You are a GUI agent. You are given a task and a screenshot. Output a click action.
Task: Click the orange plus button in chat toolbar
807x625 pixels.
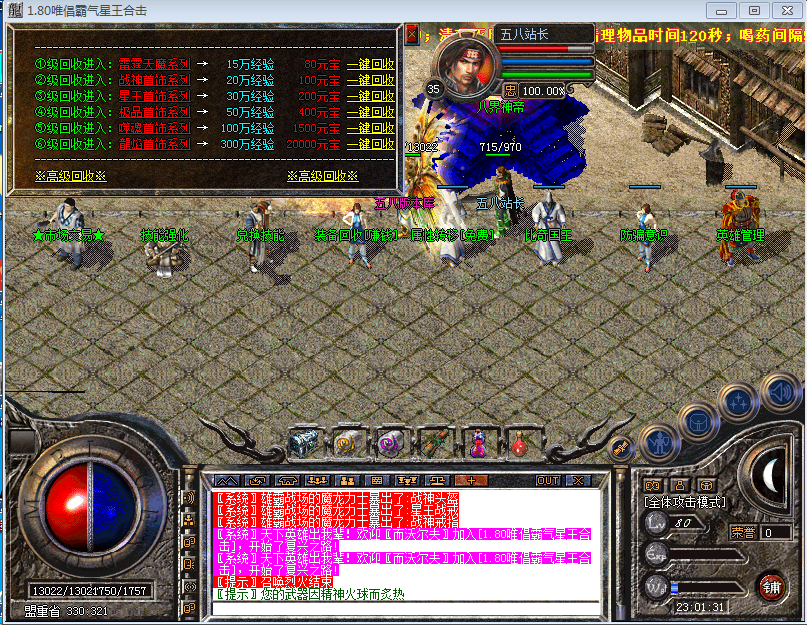[471, 481]
